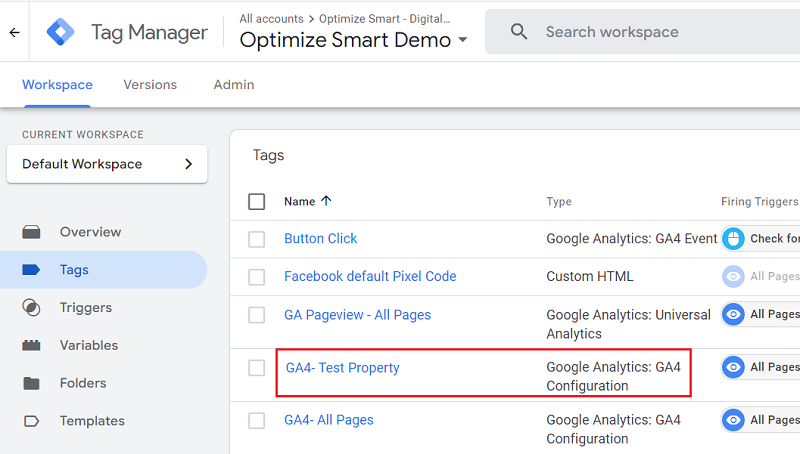Check the Facebook default Pixel Code checkbox
The width and height of the screenshot is (800, 454).
point(257,277)
